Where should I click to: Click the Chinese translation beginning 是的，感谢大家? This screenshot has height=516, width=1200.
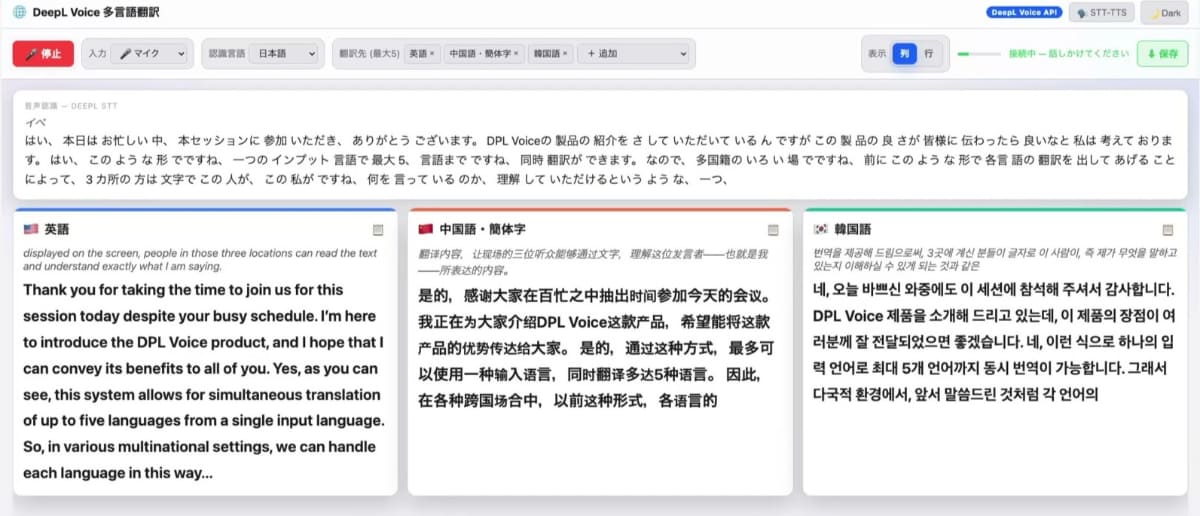click(x=595, y=349)
